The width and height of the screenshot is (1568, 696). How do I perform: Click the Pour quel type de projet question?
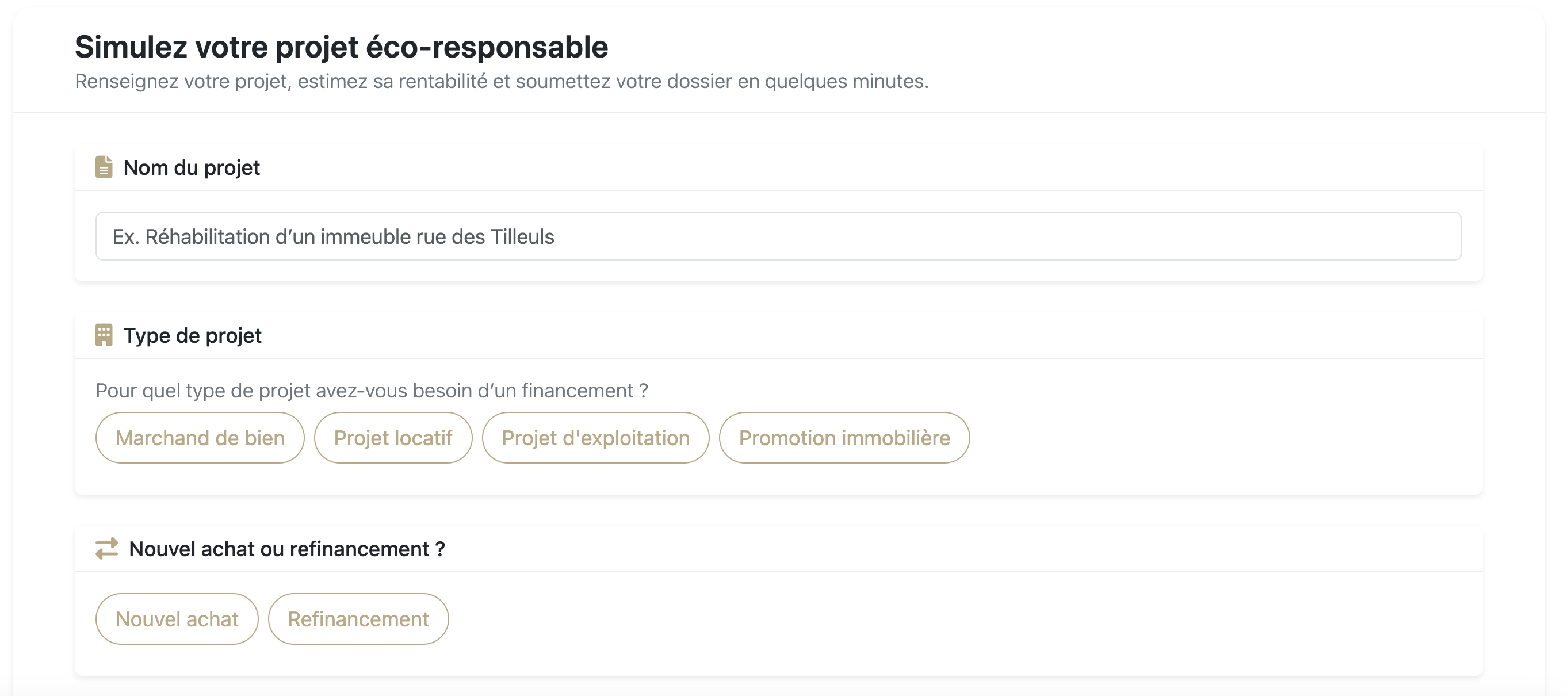click(x=372, y=391)
